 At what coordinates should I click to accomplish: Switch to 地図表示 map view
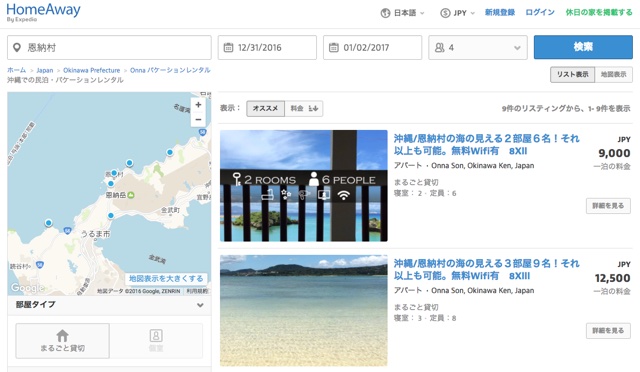[613, 74]
